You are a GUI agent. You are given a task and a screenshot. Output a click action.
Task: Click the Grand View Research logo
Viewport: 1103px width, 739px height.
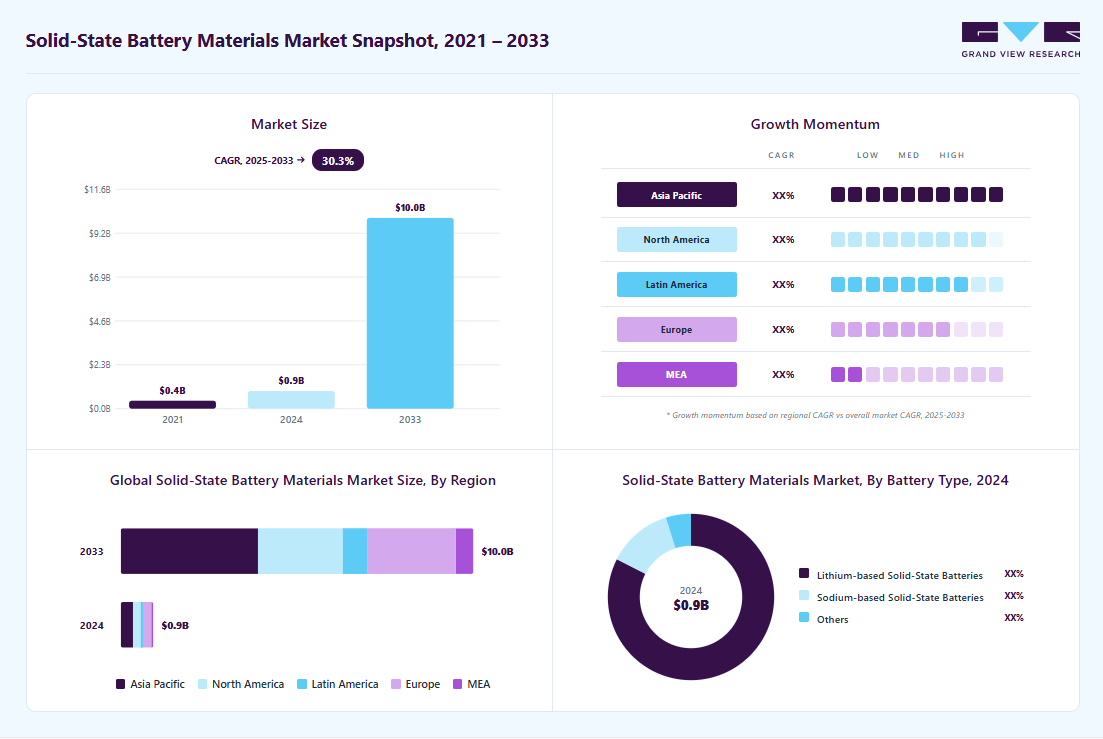[x=1021, y=40]
